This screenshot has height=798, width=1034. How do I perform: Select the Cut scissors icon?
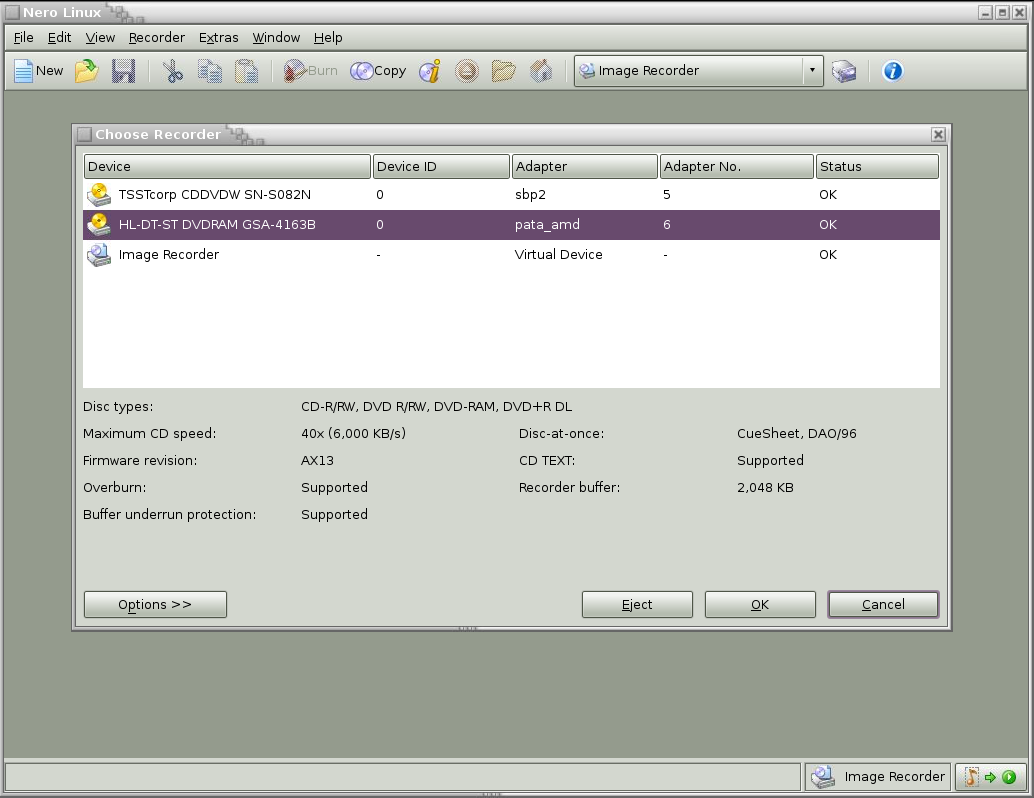(173, 71)
